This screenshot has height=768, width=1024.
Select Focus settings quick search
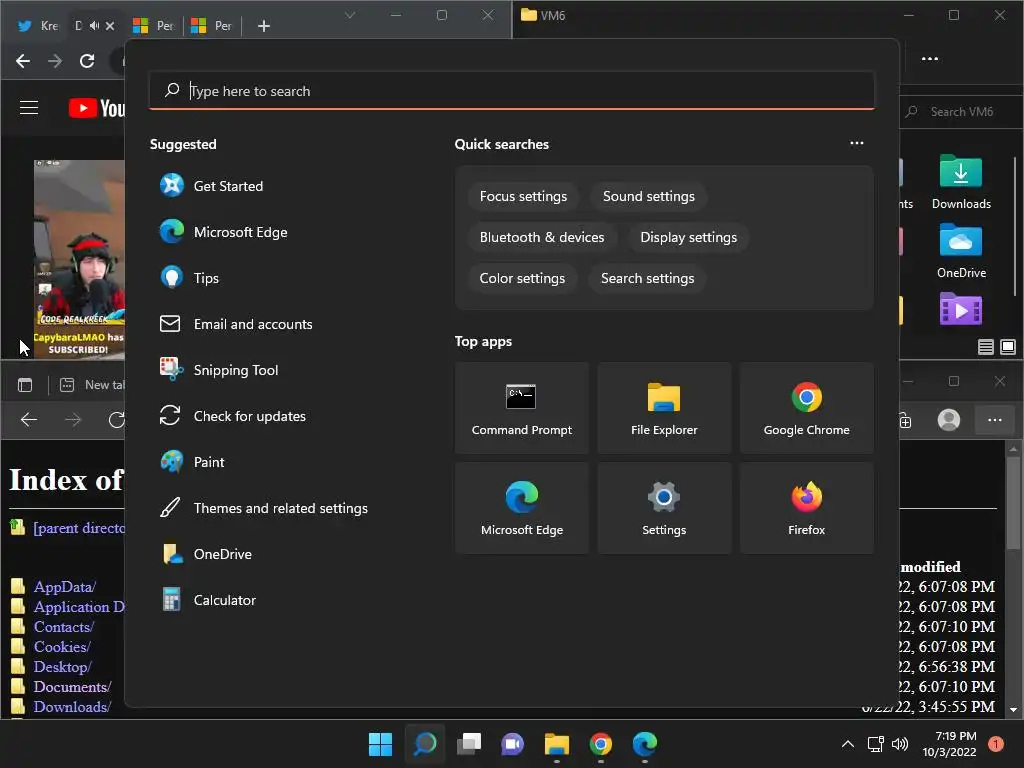pos(523,197)
